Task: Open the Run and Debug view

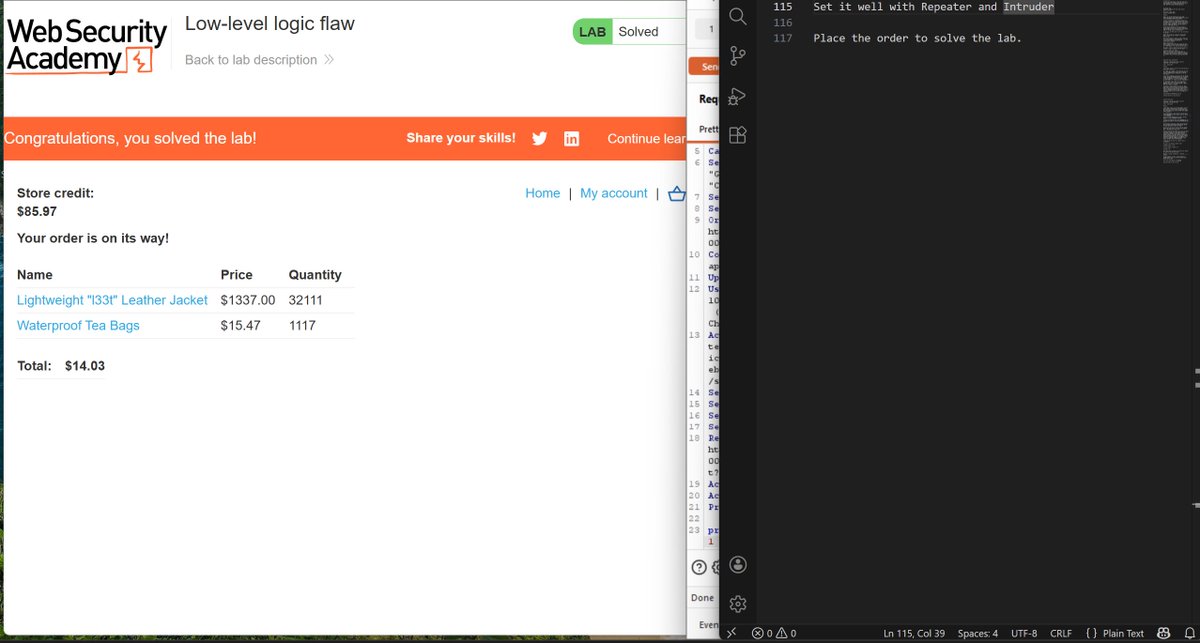Action: (x=737, y=96)
